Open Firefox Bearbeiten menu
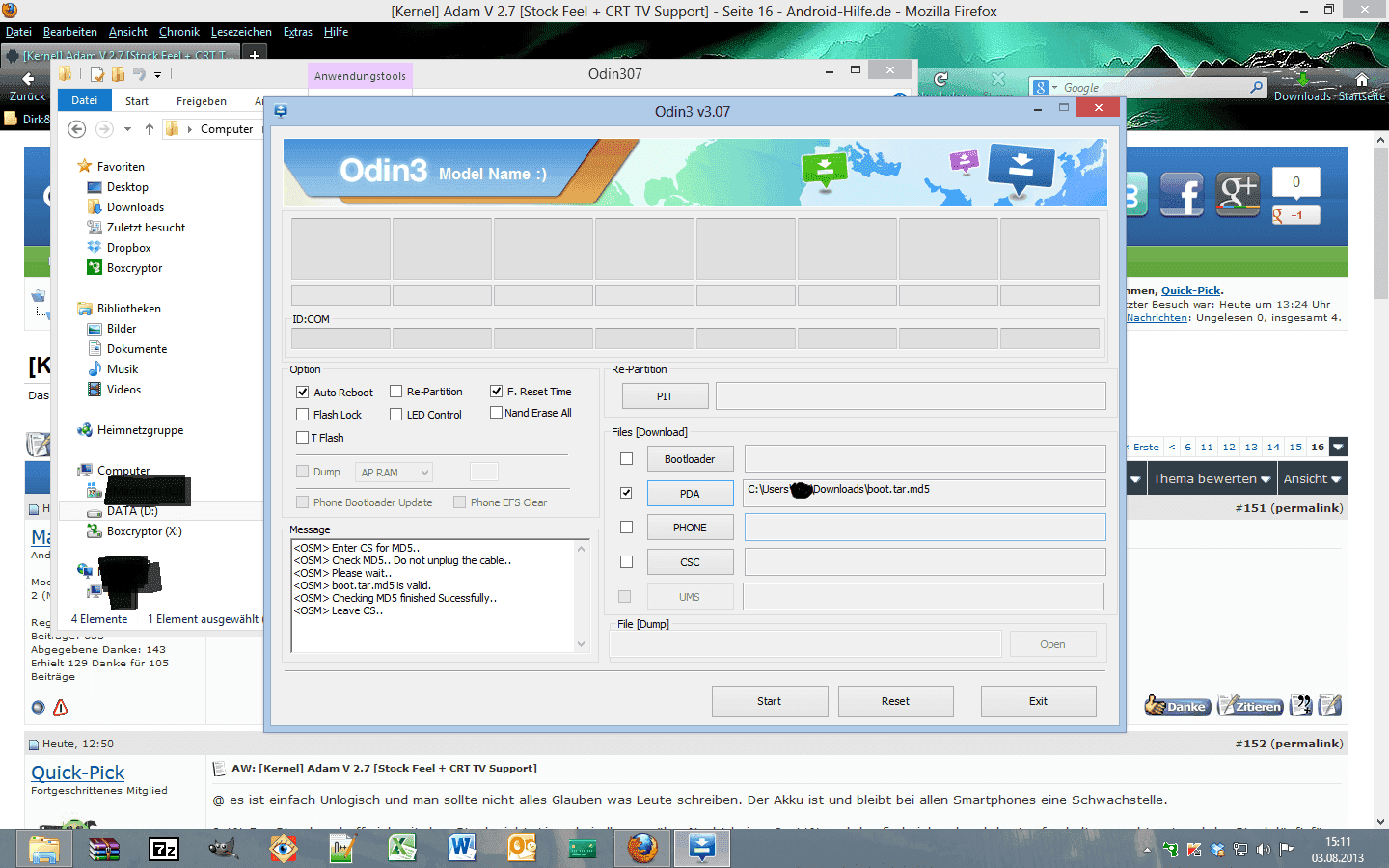The height and width of the screenshot is (868, 1389). pos(70,32)
